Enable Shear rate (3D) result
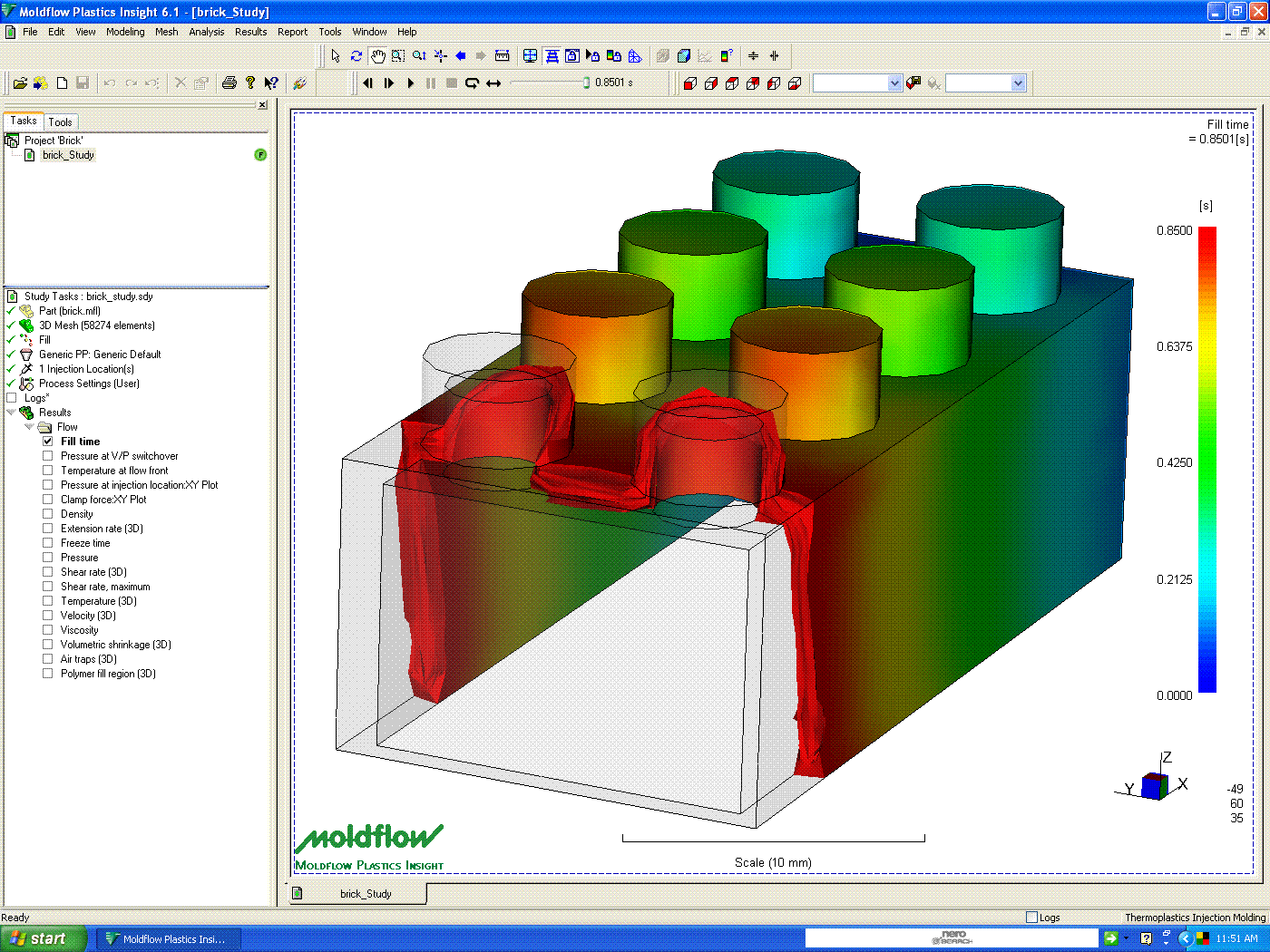 pos(48,572)
